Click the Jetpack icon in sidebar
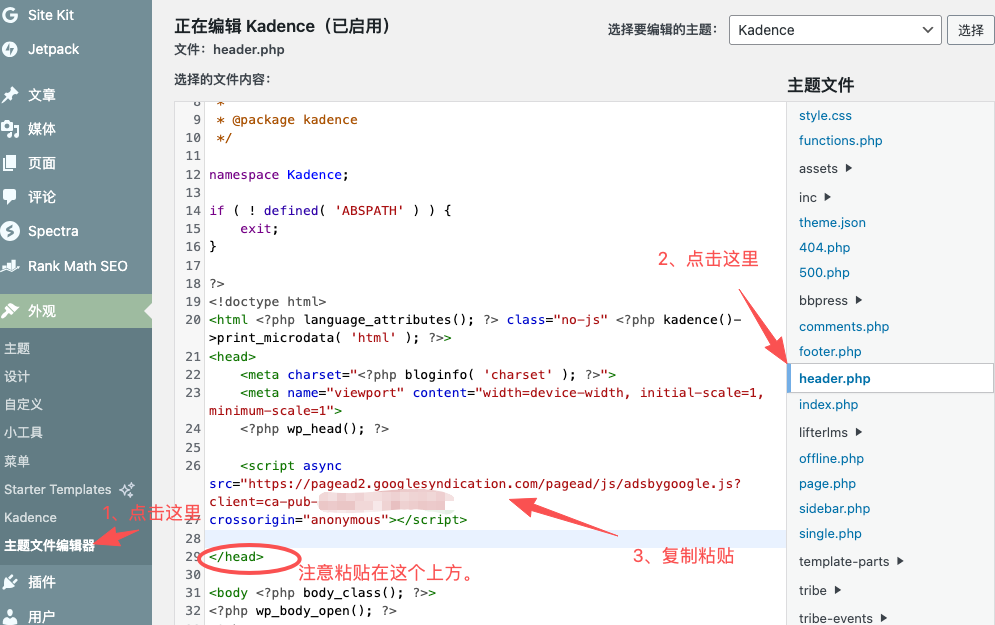Screen dimensions: 995x625 11,49
